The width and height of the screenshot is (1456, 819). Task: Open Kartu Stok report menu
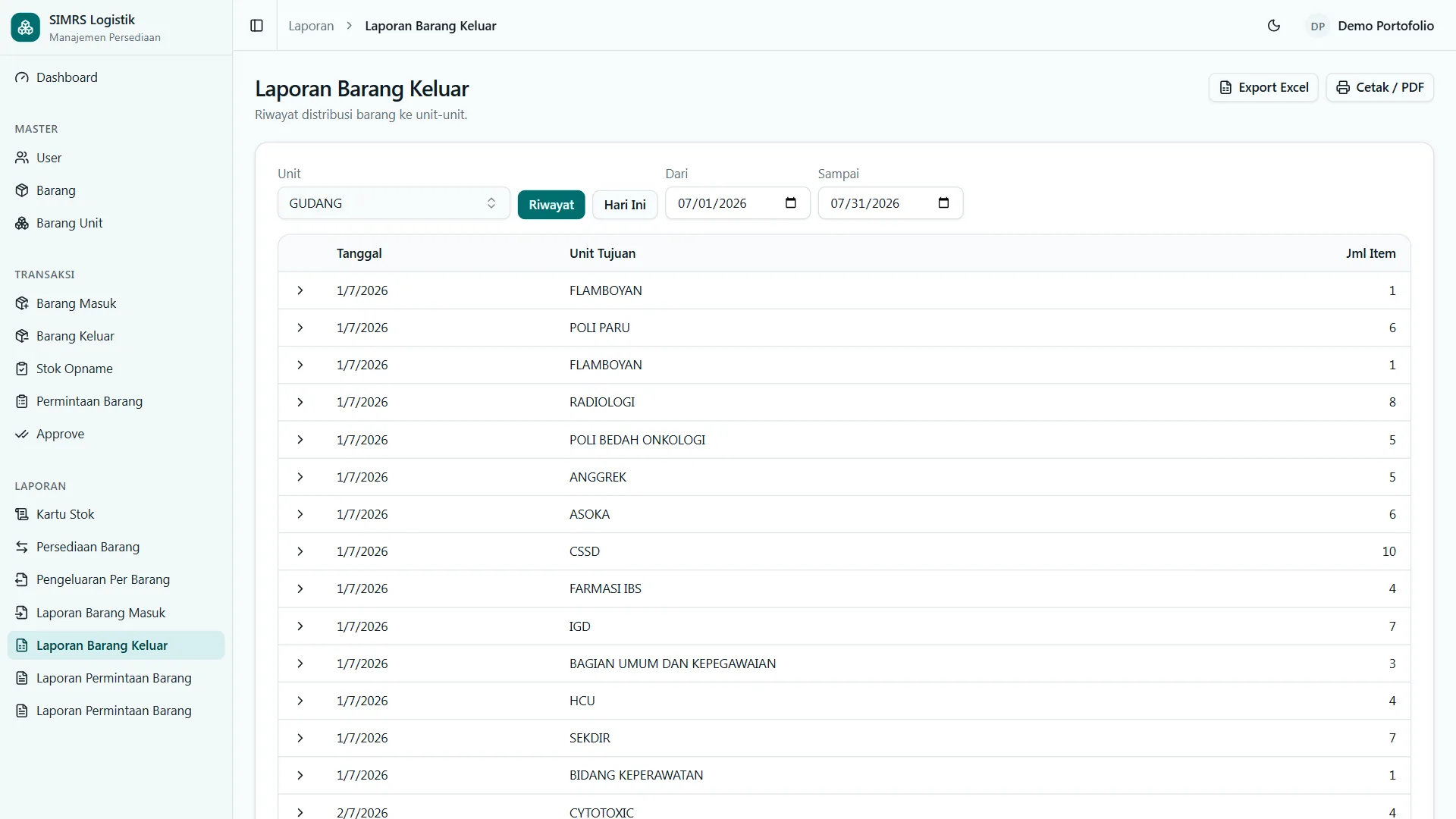pyautogui.click(x=116, y=514)
